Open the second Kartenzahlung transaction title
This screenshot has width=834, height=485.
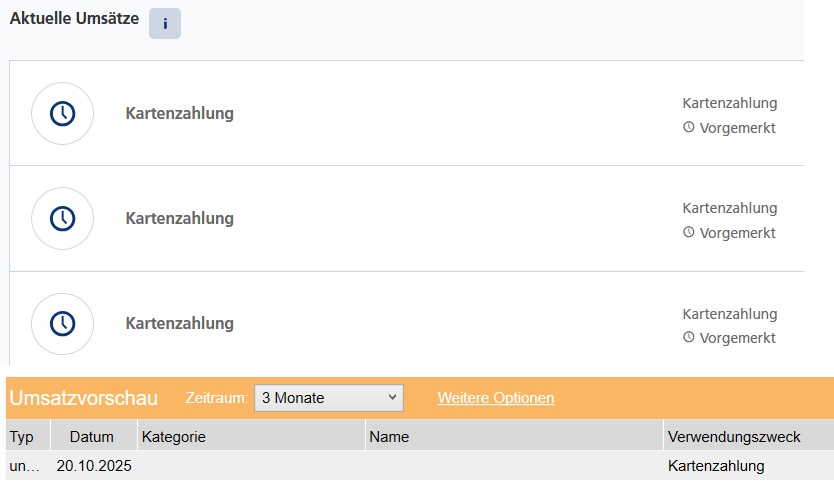pyautogui.click(x=179, y=218)
